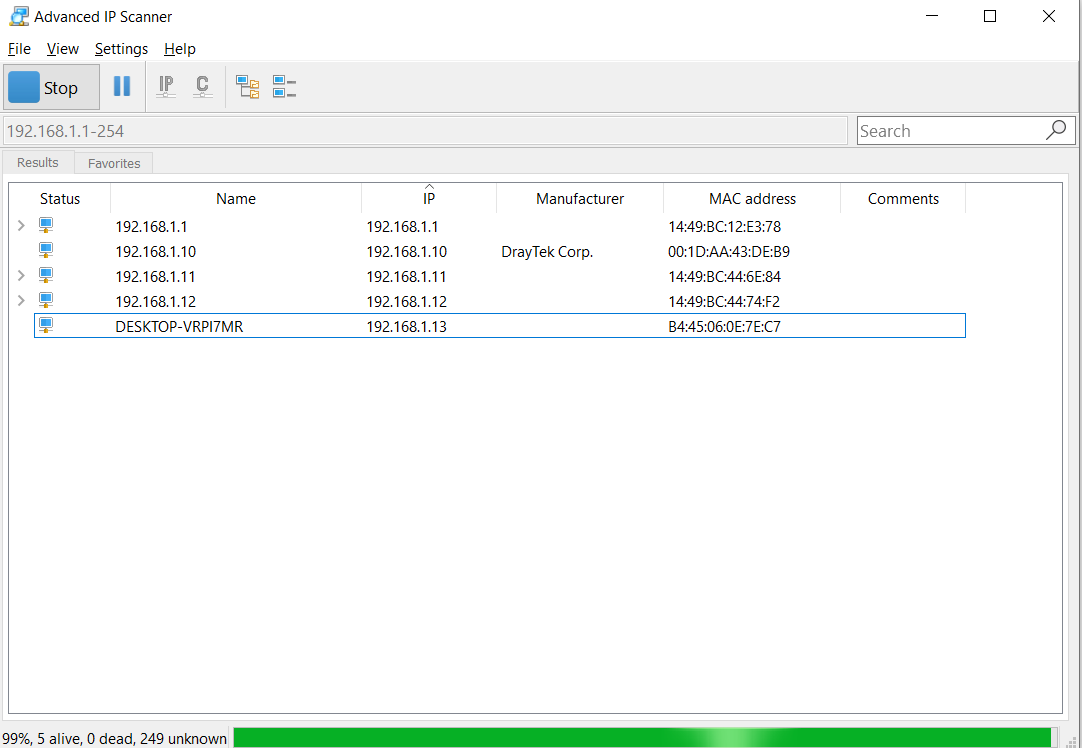Sort by the Comments column header
The height and width of the screenshot is (748, 1082).
click(903, 199)
